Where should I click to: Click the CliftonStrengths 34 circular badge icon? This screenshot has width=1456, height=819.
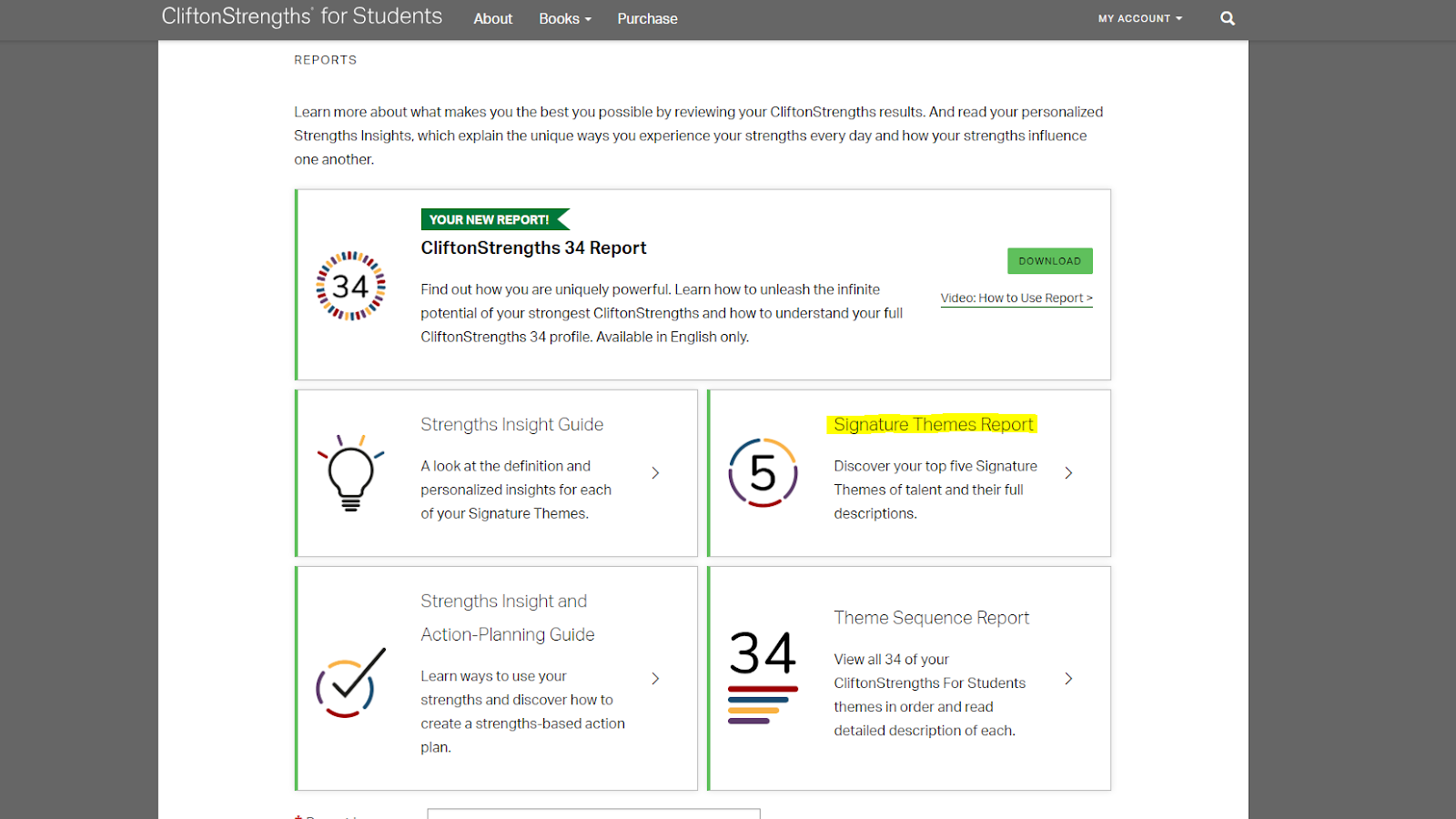(352, 285)
